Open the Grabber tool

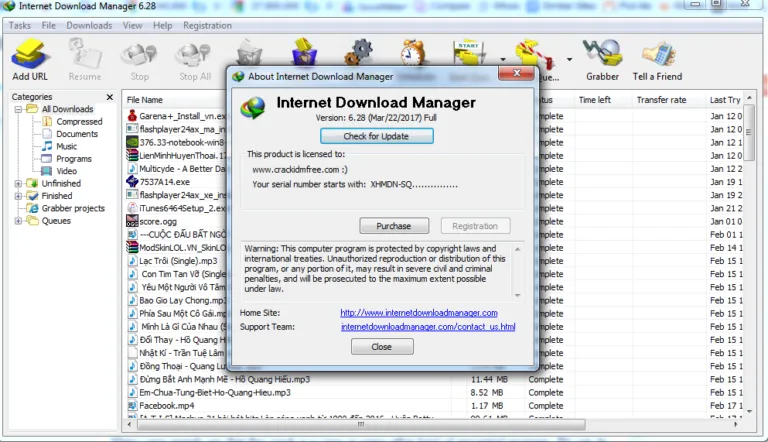601,59
